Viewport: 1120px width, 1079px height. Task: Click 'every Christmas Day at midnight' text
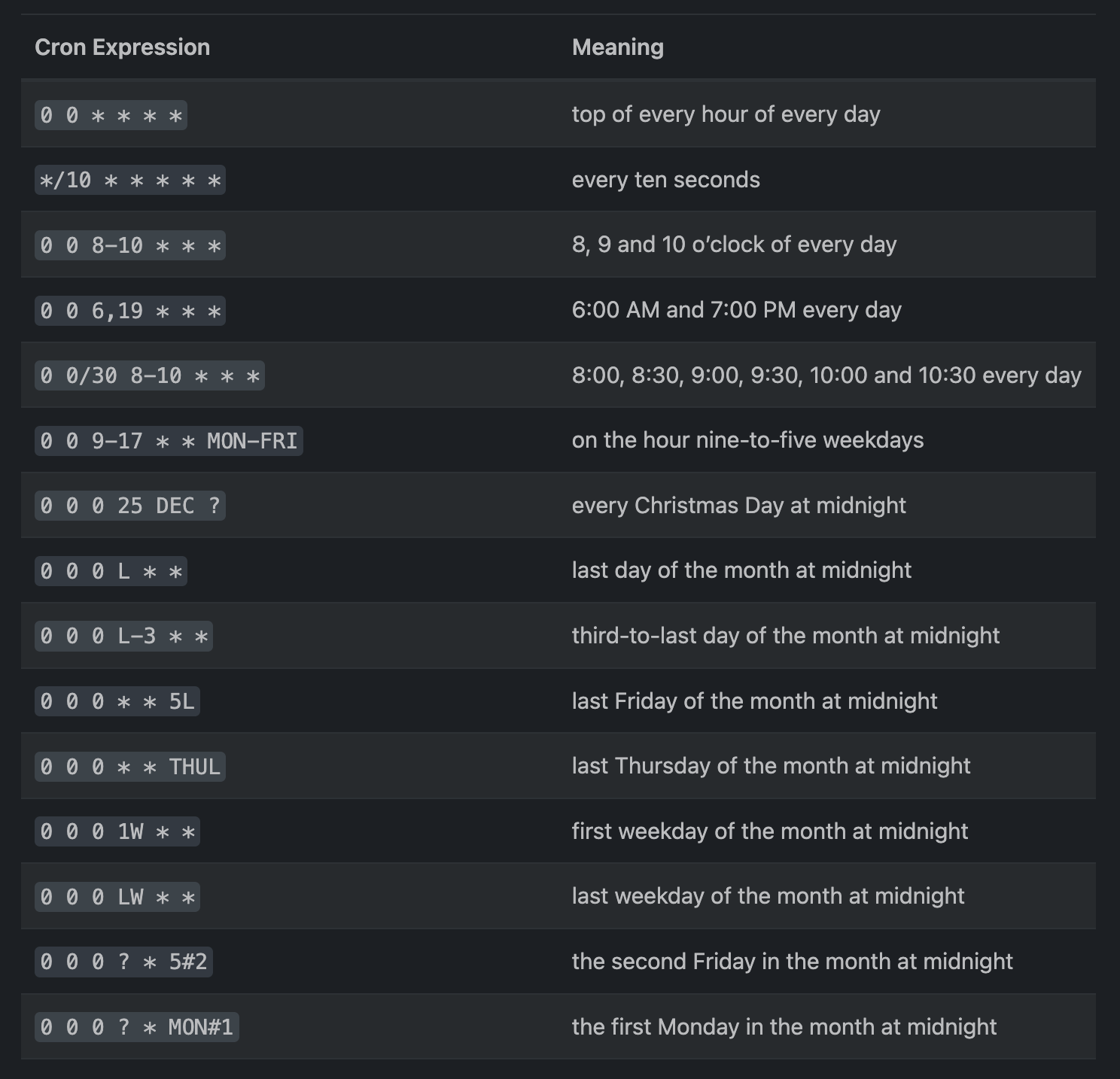[738, 506]
